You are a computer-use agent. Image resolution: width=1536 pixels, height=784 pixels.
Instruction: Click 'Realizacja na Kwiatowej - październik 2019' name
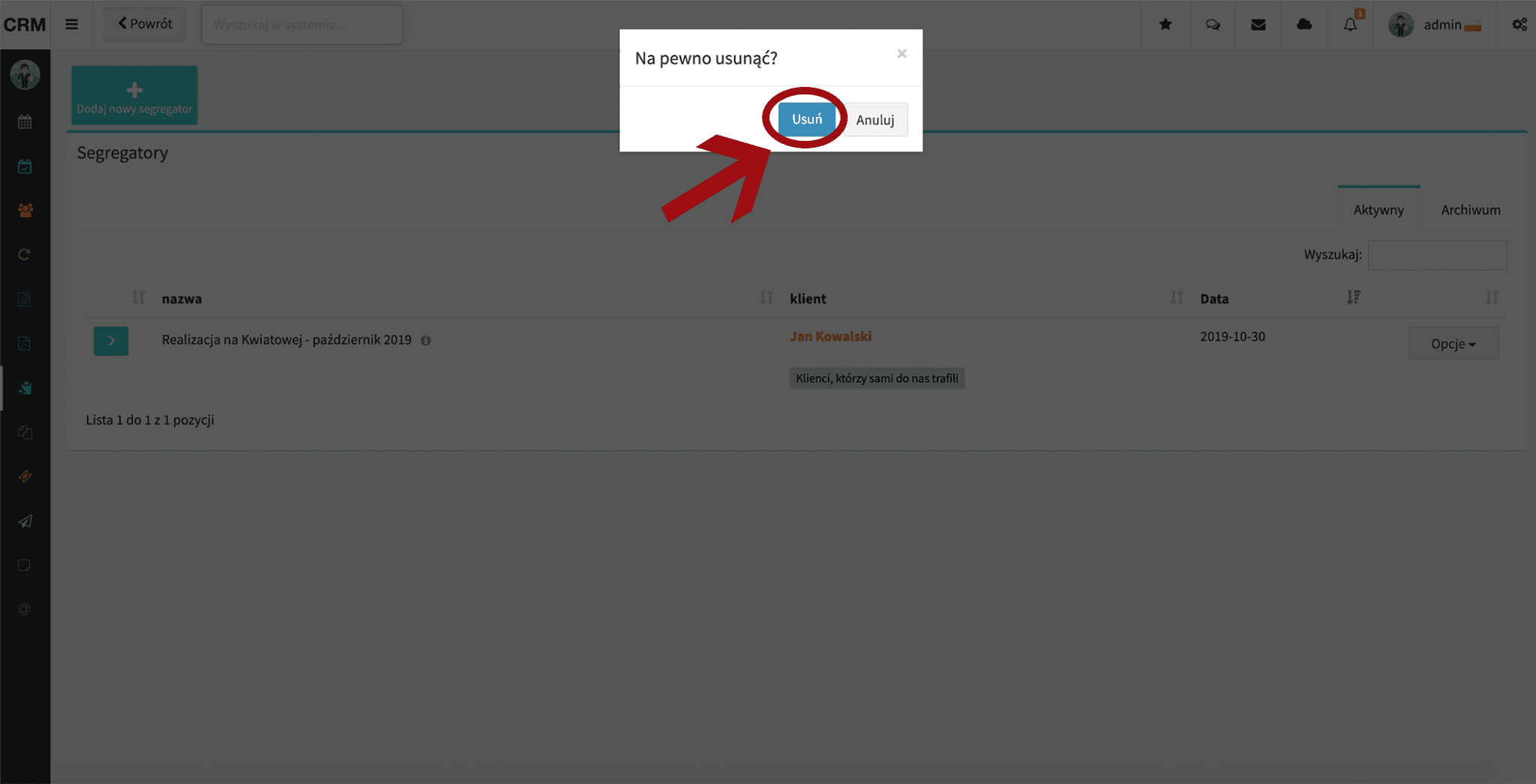pos(286,340)
